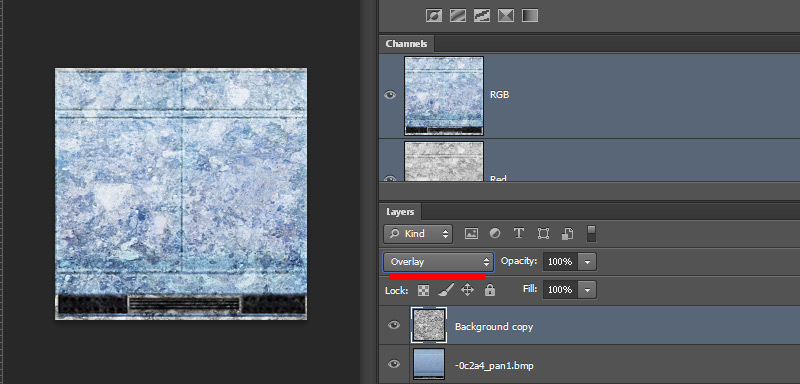Filter layers by adjustment layers icon

[x=495, y=234]
